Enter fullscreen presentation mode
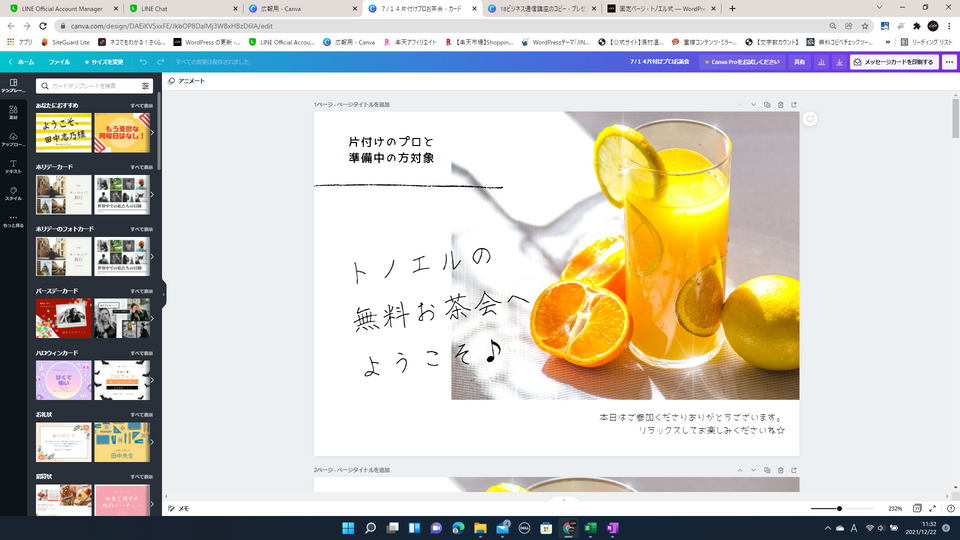This screenshot has height=540, width=960. pos(933,508)
